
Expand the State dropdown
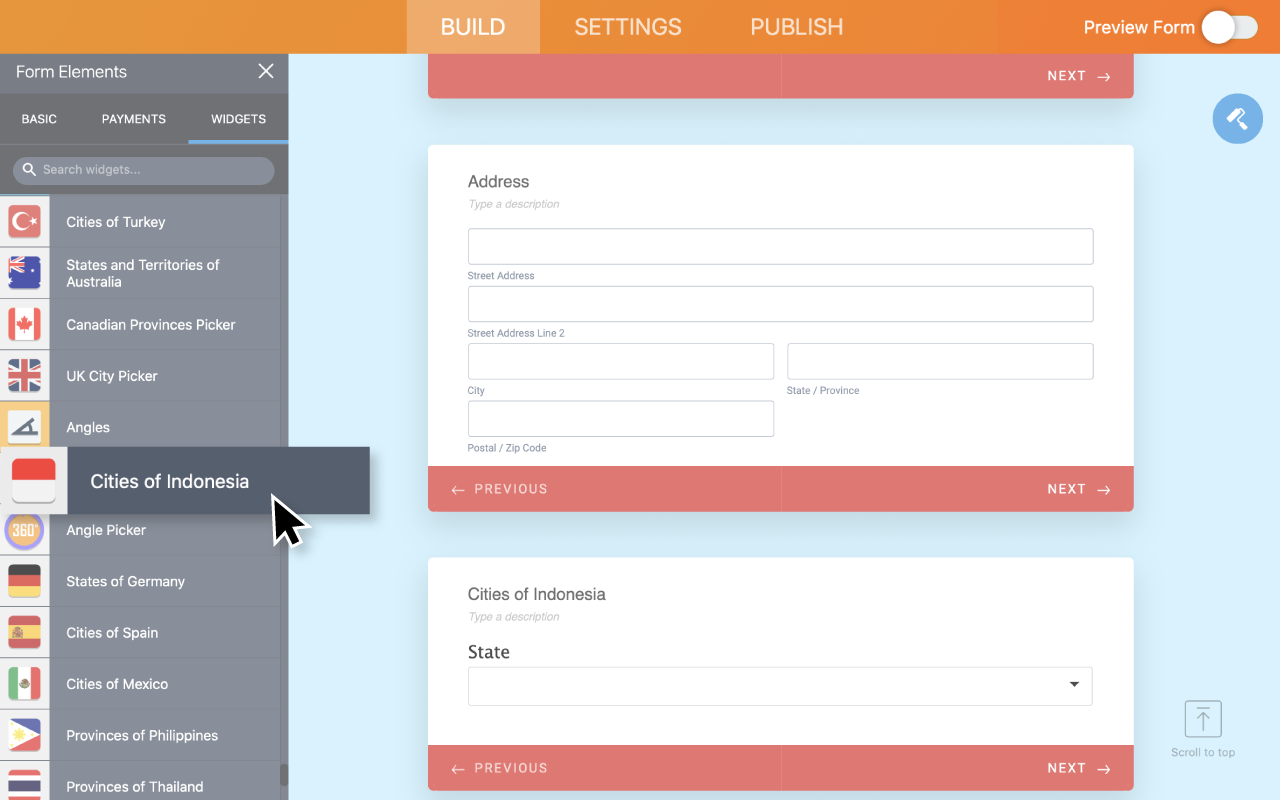point(779,686)
